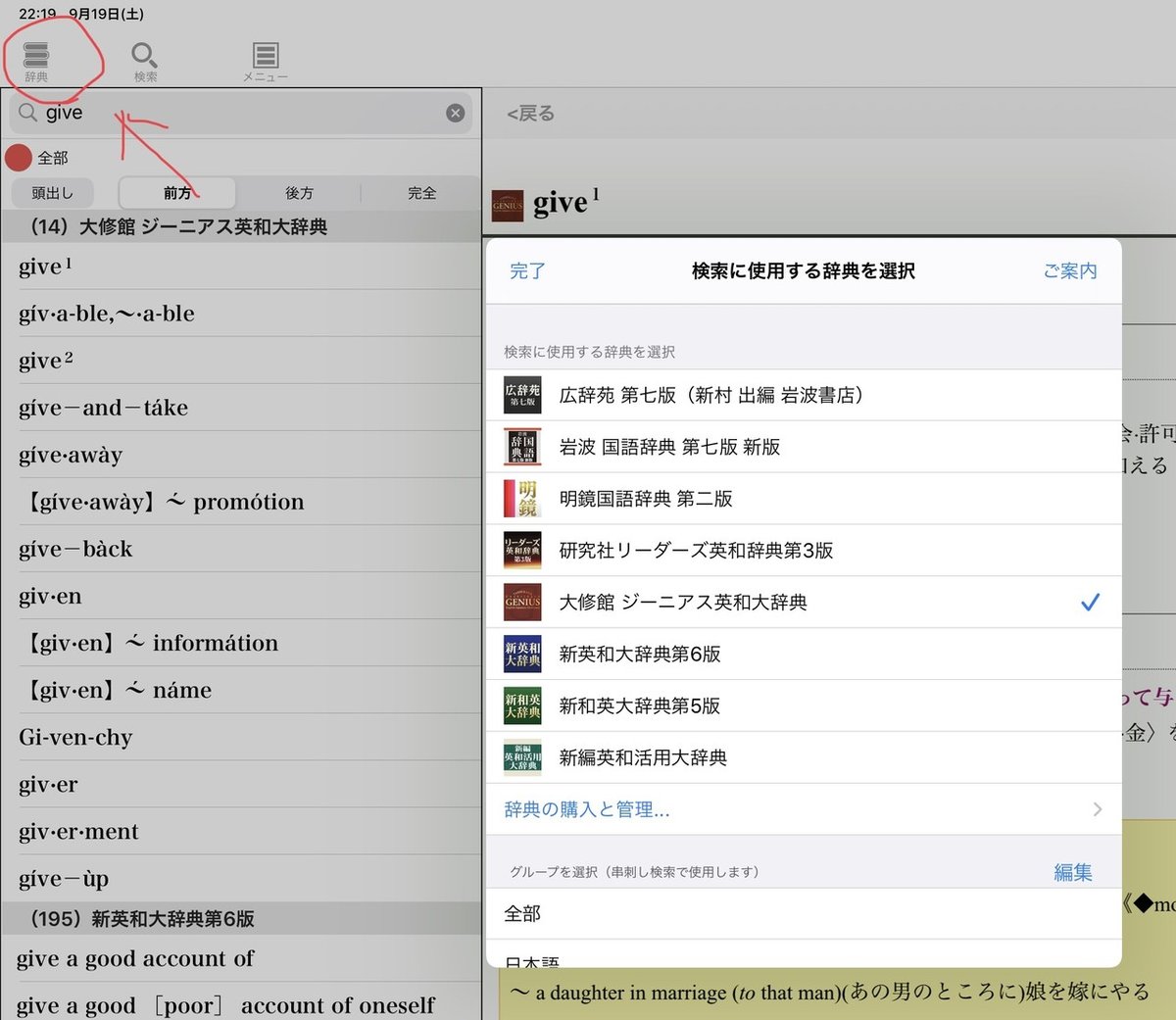Click the search field containing give
The height and width of the screenshot is (1020, 1176).
(241, 113)
